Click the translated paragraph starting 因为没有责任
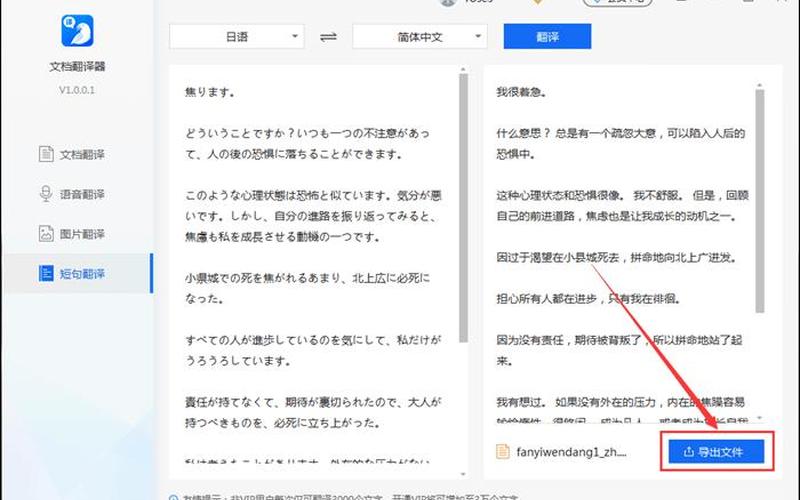This screenshot has width=800, height=500. click(619, 351)
